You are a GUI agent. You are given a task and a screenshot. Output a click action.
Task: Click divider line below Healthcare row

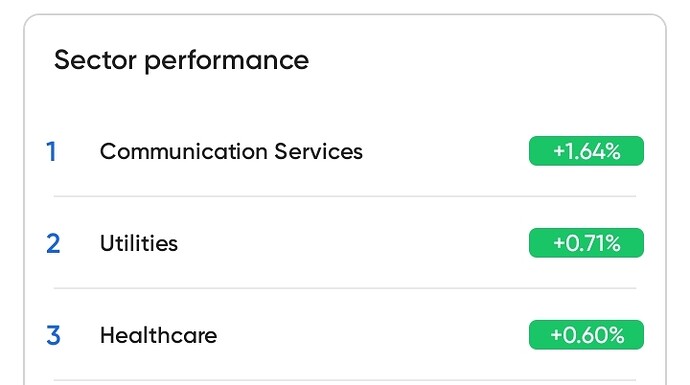(345, 380)
